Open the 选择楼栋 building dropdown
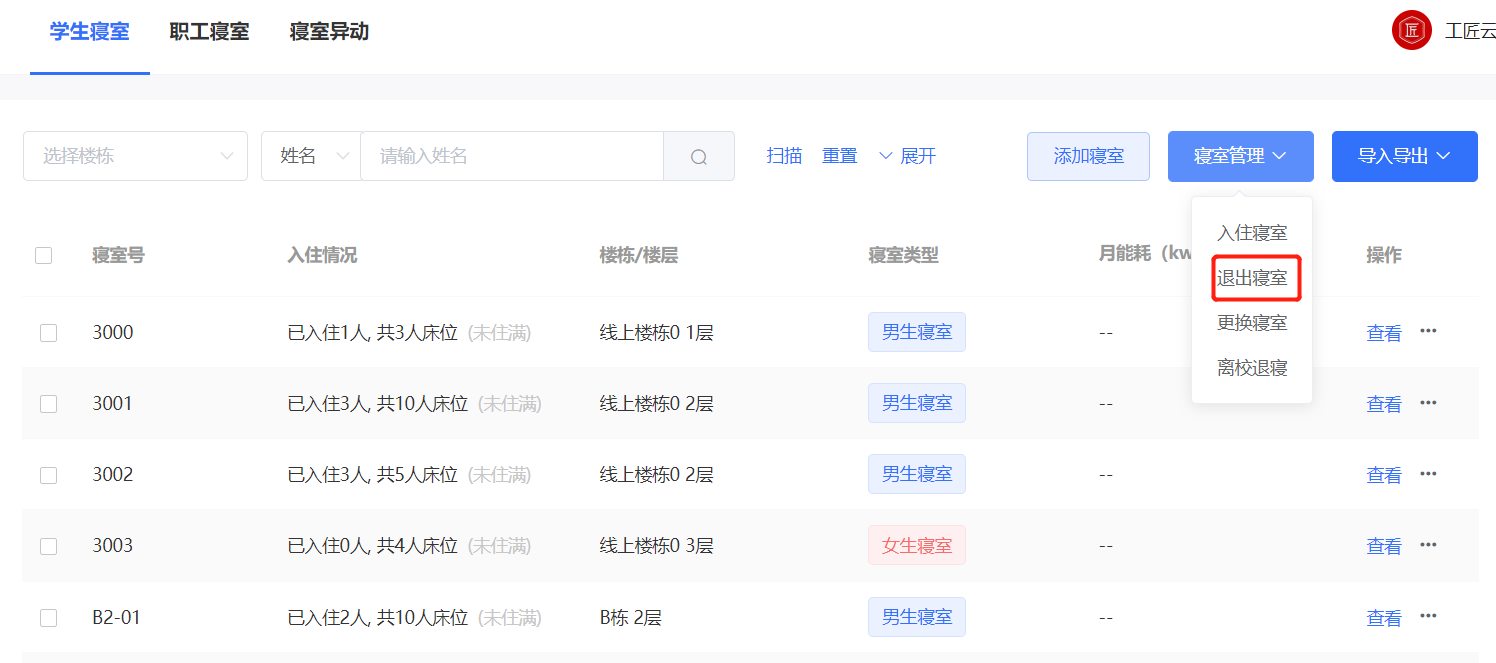The height and width of the screenshot is (663, 1496). (x=135, y=156)
